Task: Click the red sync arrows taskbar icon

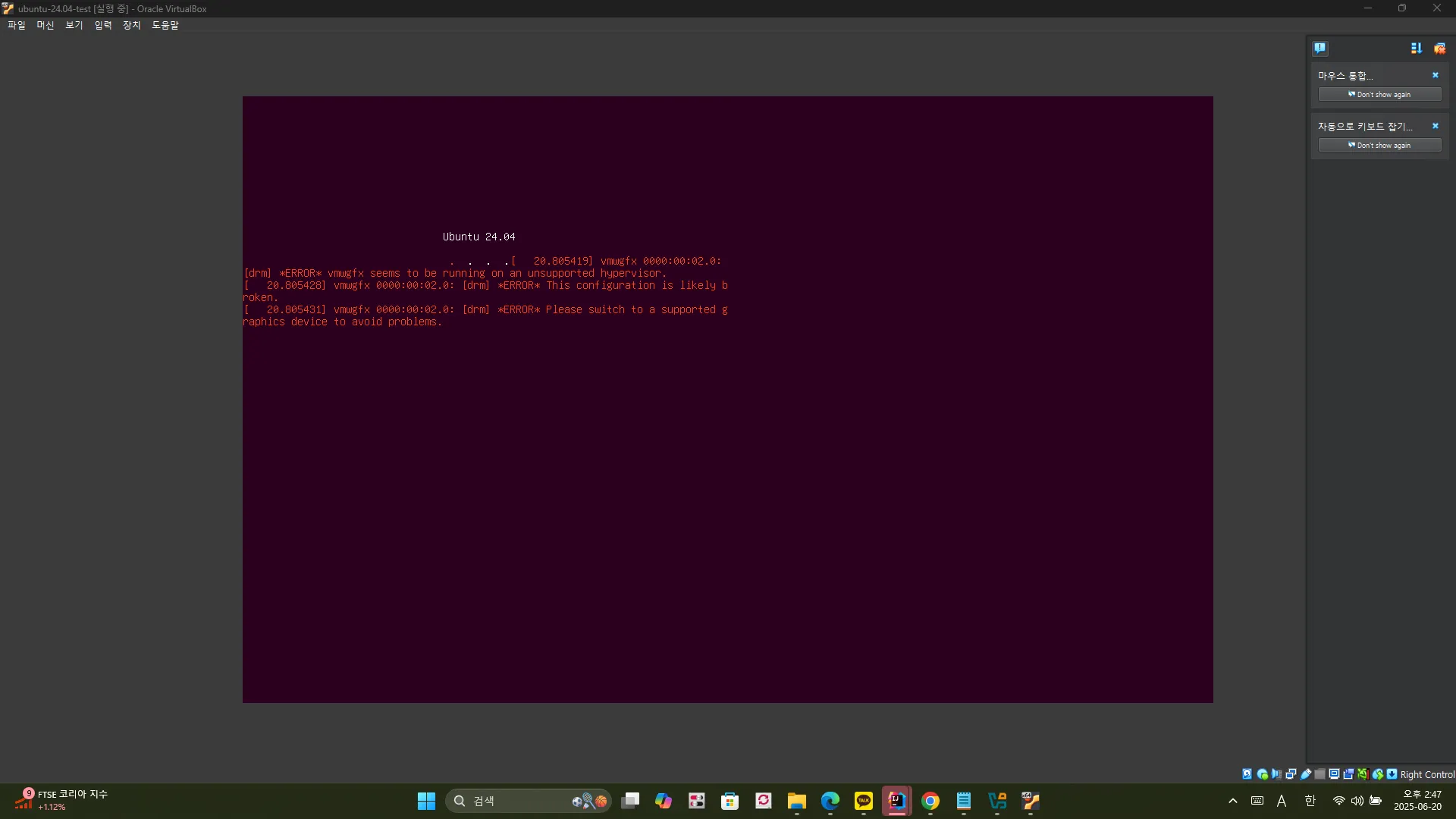Action: 764,801
